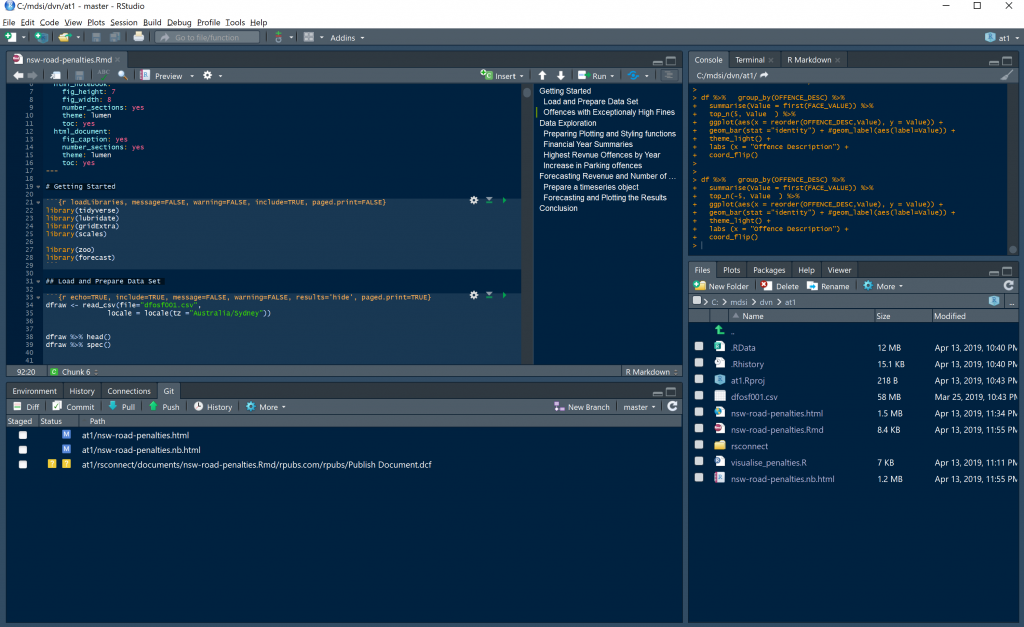The height and width of the screenshot is (627, 1024).
Task: Click the Open File folder icon
Action: coord(63,37)
